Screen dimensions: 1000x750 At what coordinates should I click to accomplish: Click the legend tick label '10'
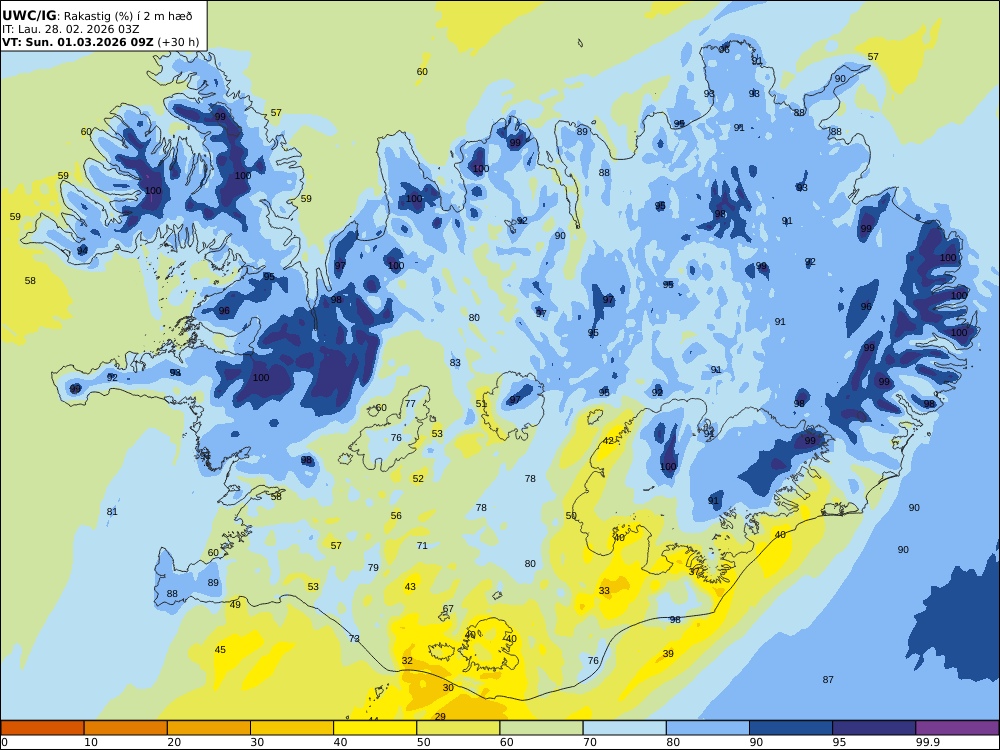[91, 742]
